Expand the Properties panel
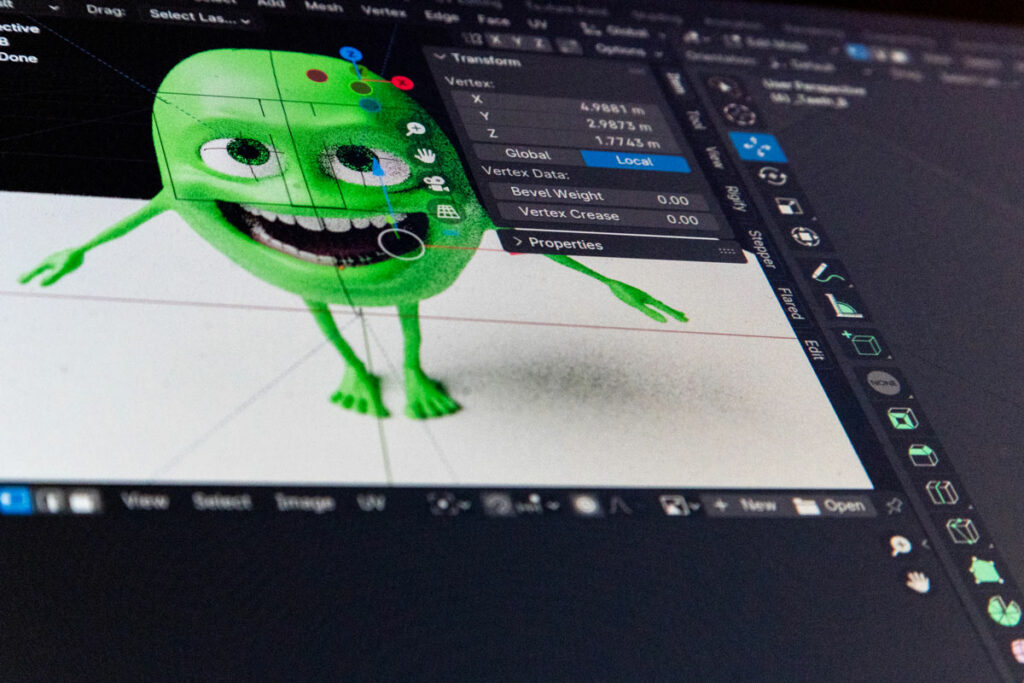The width and height of the screenshot is (1024, 683). click(518, 242)
